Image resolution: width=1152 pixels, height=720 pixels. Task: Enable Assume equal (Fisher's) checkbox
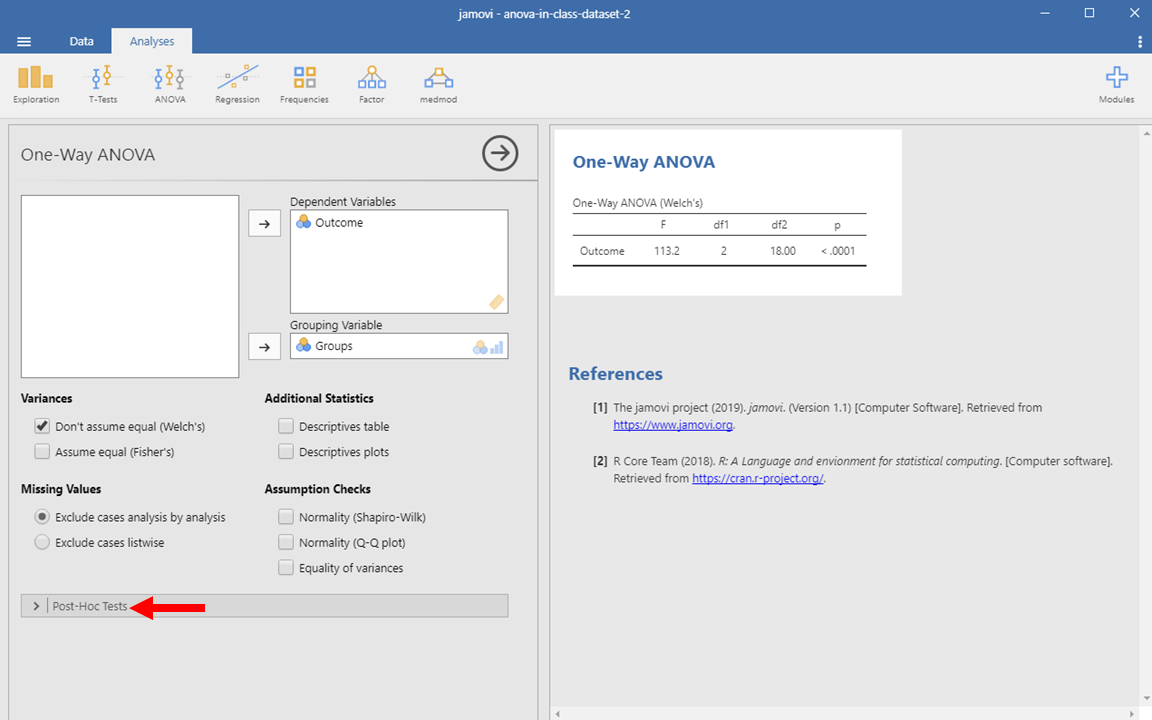(42, 452)
